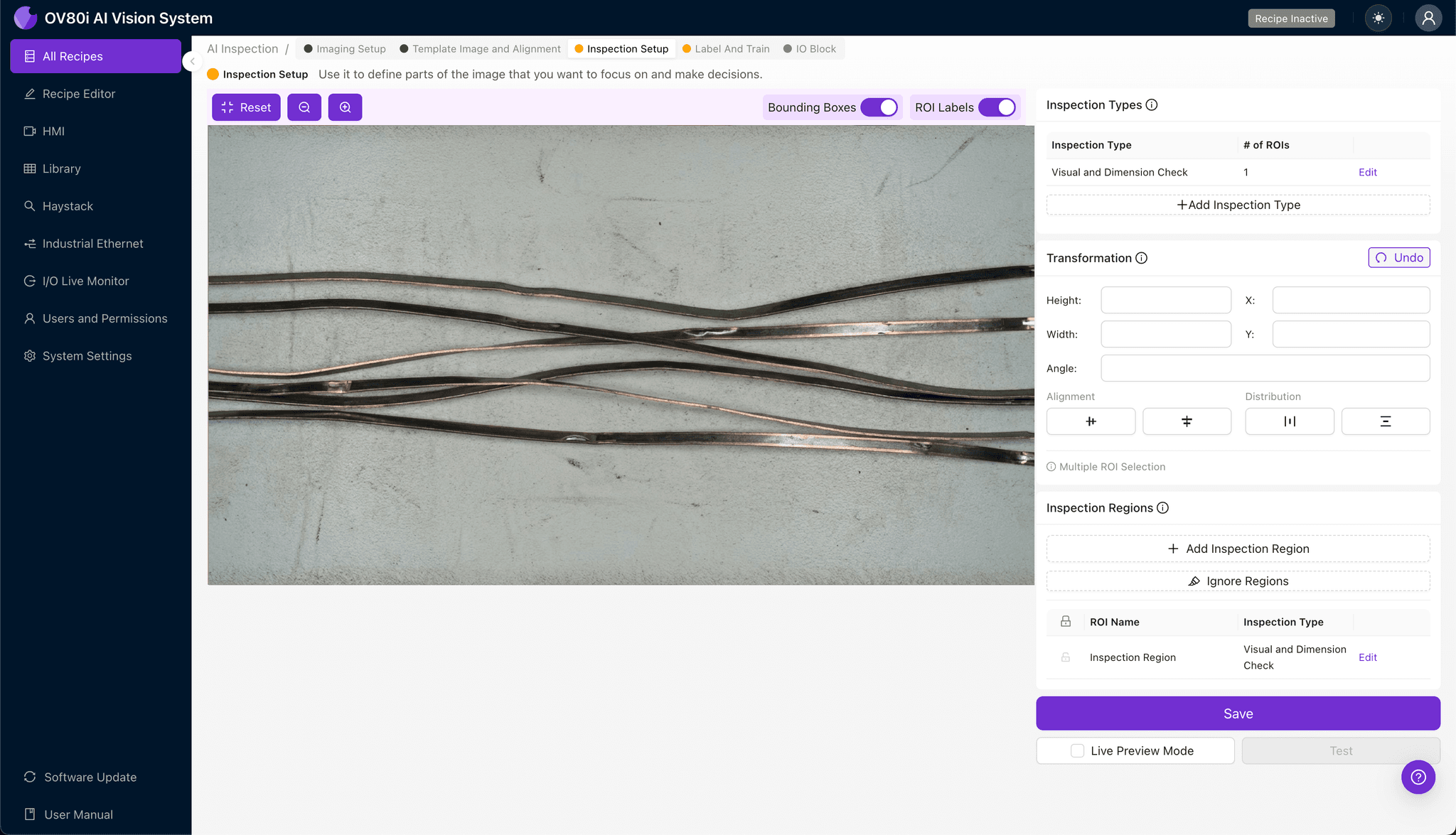Collapse the side panel with the chevron
The image size is (1456, 835).
[x=192, y=61]
